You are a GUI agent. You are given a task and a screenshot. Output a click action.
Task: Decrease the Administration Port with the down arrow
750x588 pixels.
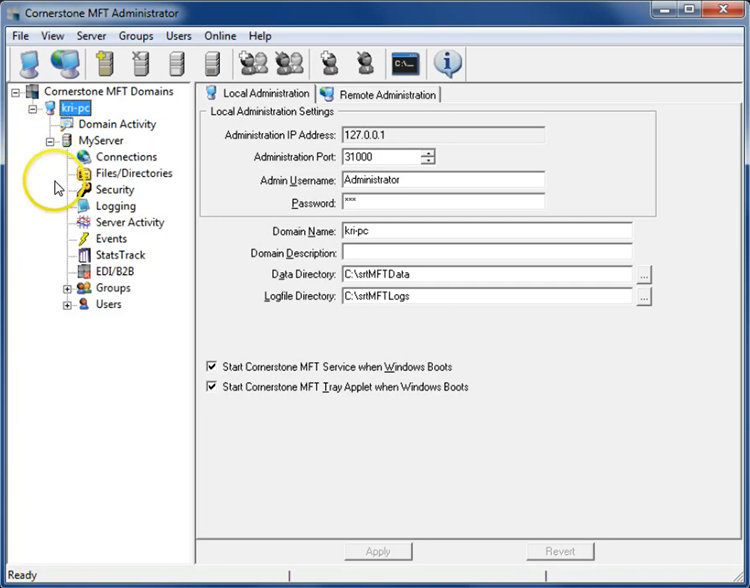[x=428, y=160]
